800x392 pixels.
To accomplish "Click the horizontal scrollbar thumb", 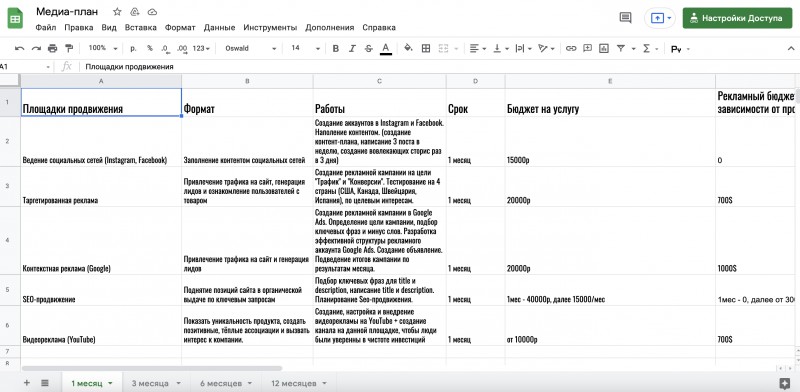I will (x=152, y=368).
